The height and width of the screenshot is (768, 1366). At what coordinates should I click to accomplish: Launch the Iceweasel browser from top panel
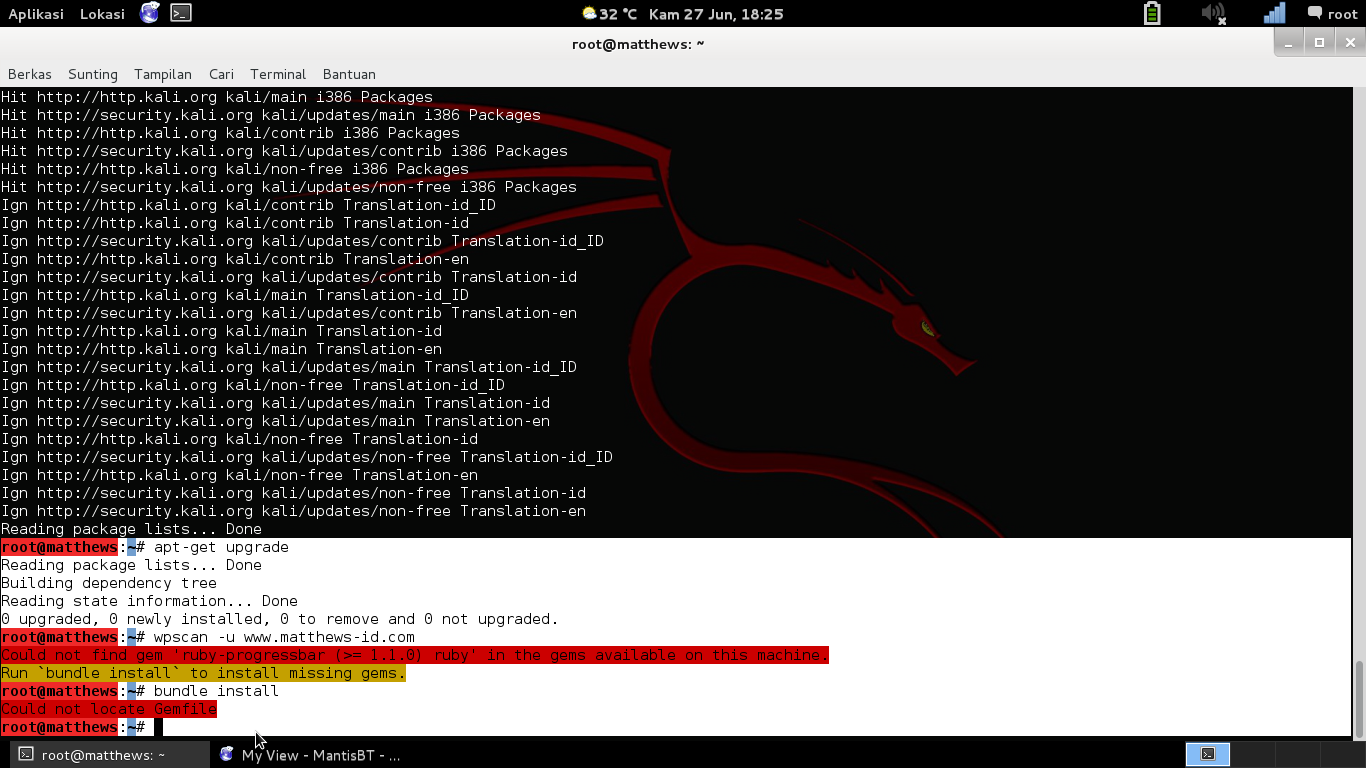150,13
